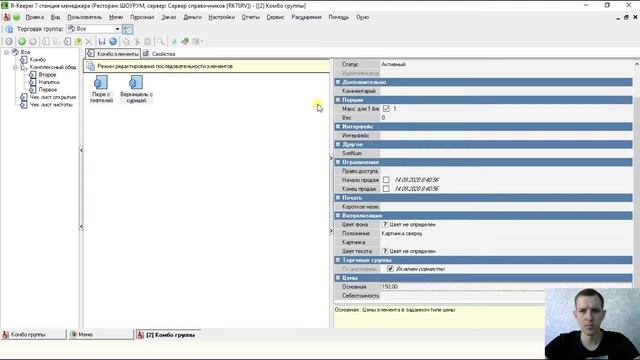The image size is (640, 360).
Task: Click the view-mode button beside Торговая группа dropdown
Action: [128, 29]
